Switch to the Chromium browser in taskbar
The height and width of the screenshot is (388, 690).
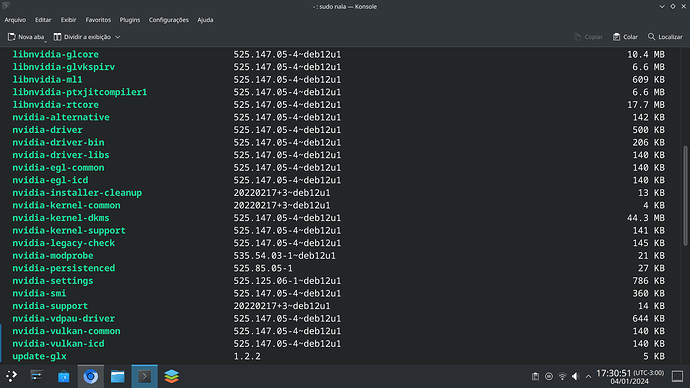[x=91, y=376]
